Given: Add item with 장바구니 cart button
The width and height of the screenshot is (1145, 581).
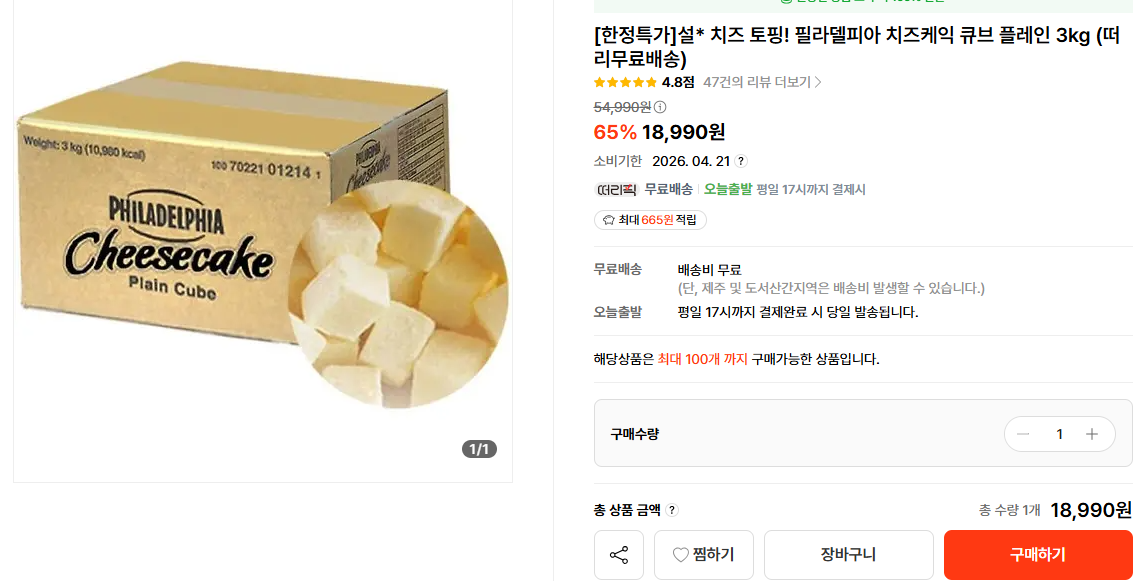Looking at the screenshot, I should tap(848, 555).
